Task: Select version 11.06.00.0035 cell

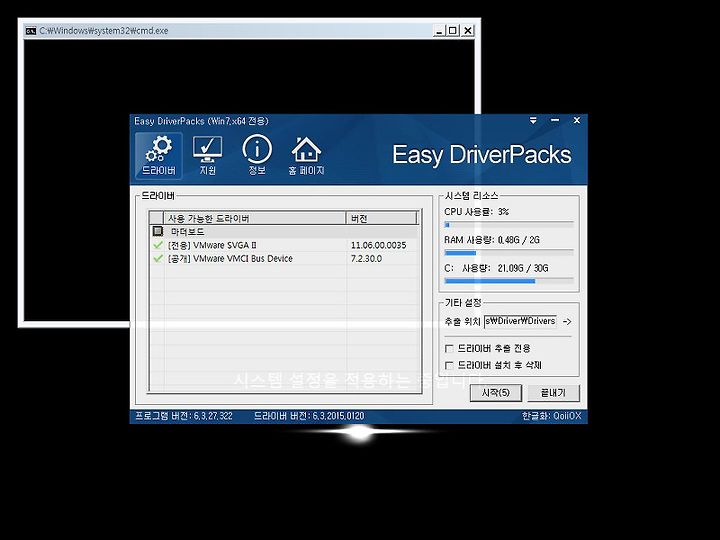Action: (378, 245)
